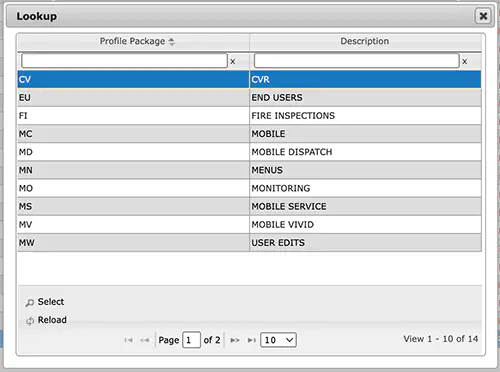The height and width of the screenshot is (372, 500).
Task: Click the page number input field
Action: pos(191,340)
